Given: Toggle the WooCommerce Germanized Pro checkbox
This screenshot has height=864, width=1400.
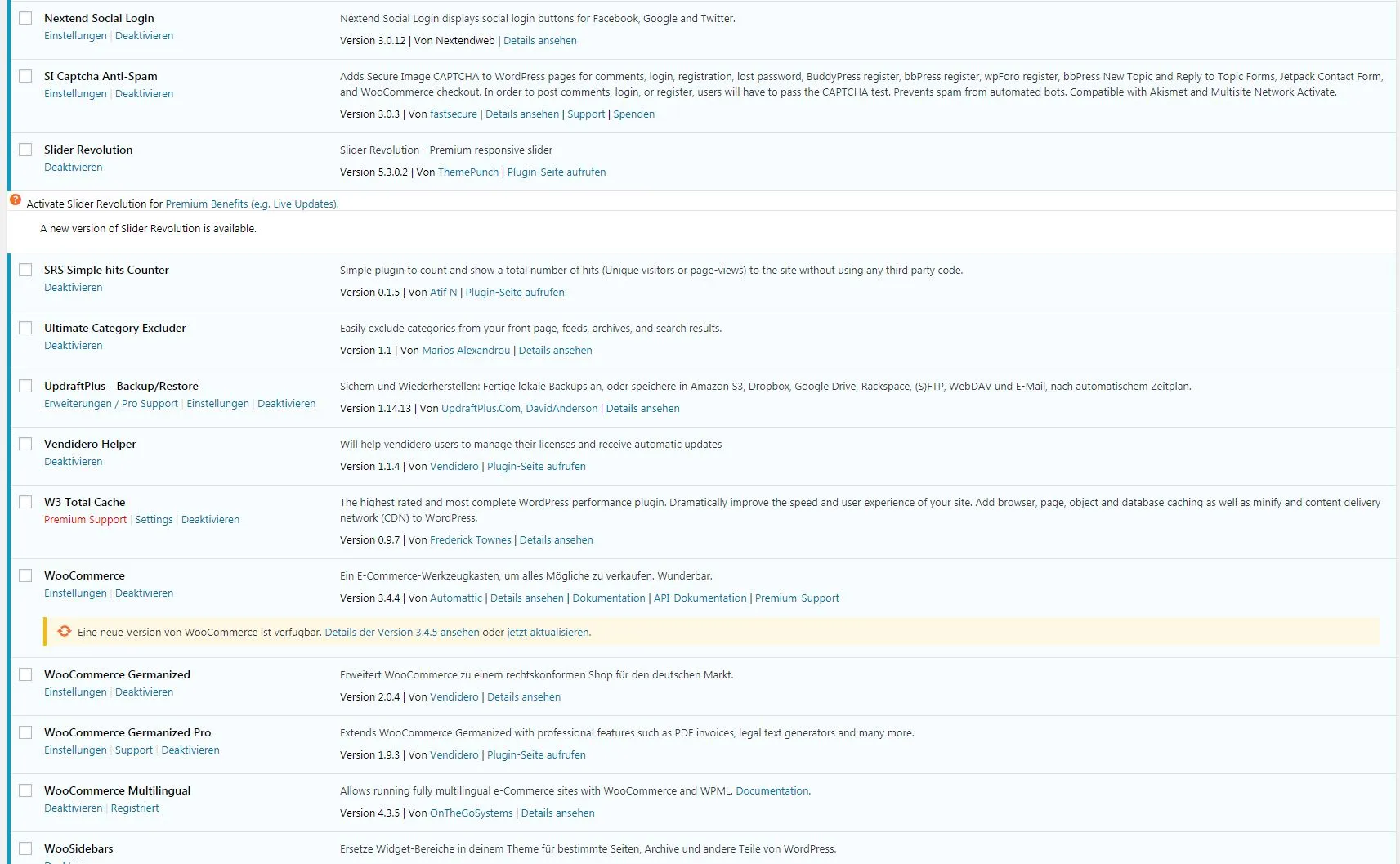Looking at the screenshot, I should click(26, 732).
